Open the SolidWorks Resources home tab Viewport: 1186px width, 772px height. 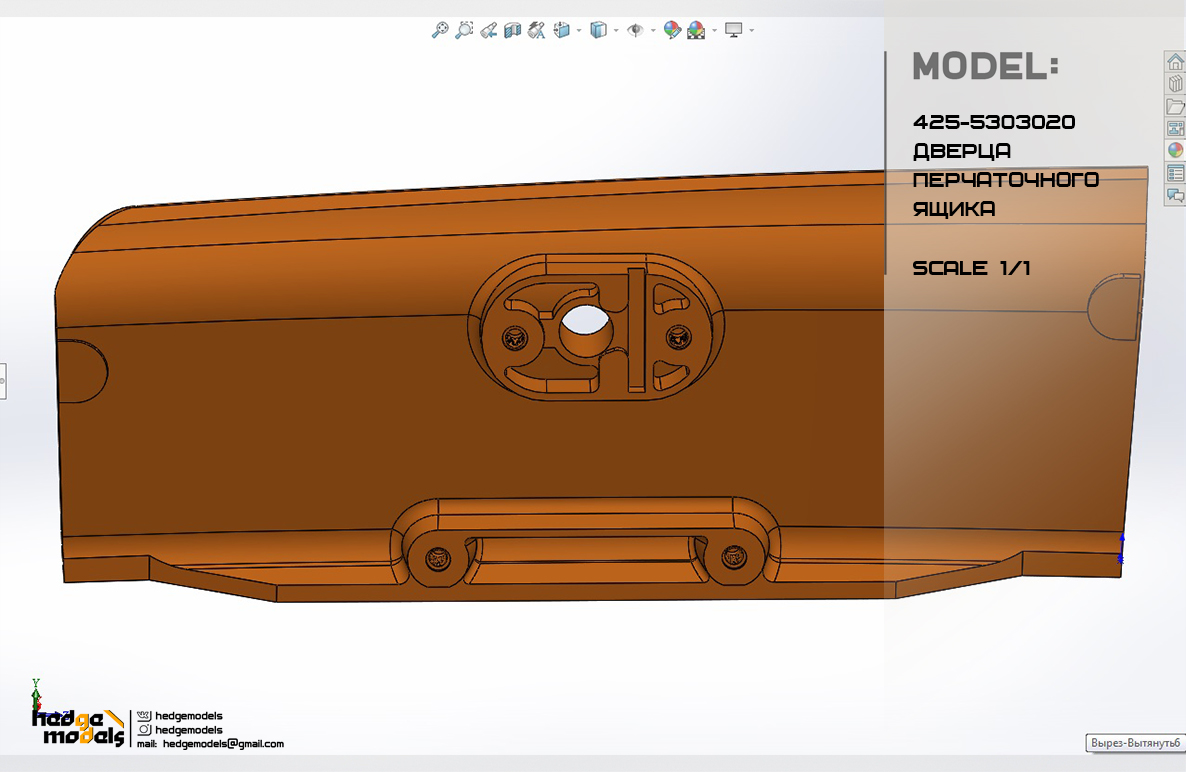(1175, 62)
